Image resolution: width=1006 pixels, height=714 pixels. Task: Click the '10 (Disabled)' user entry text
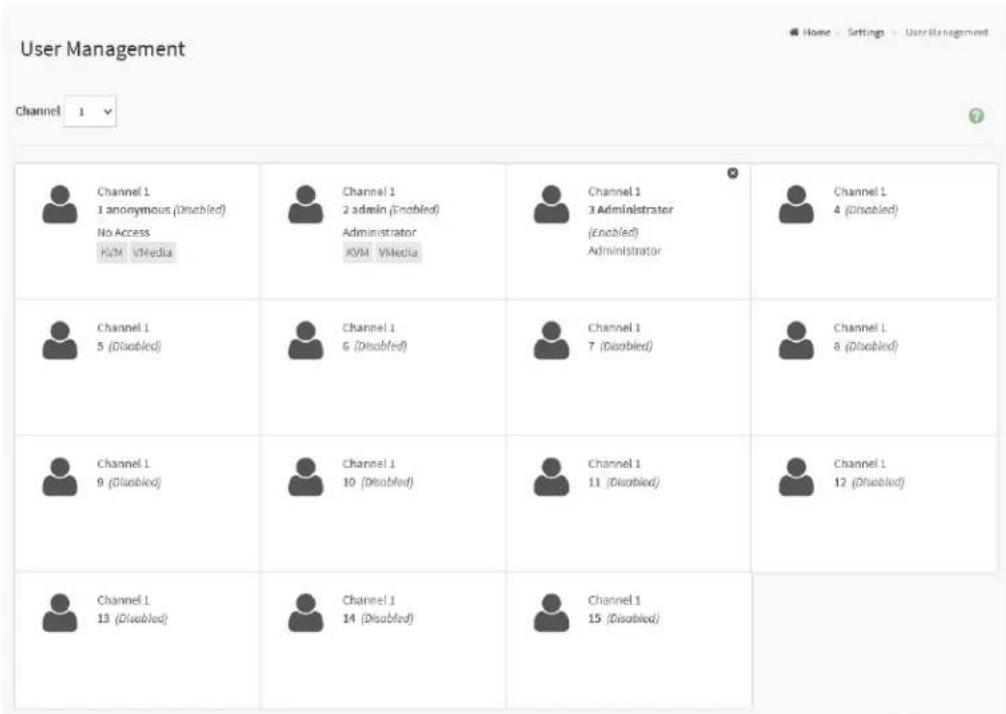tap(378, 482)
